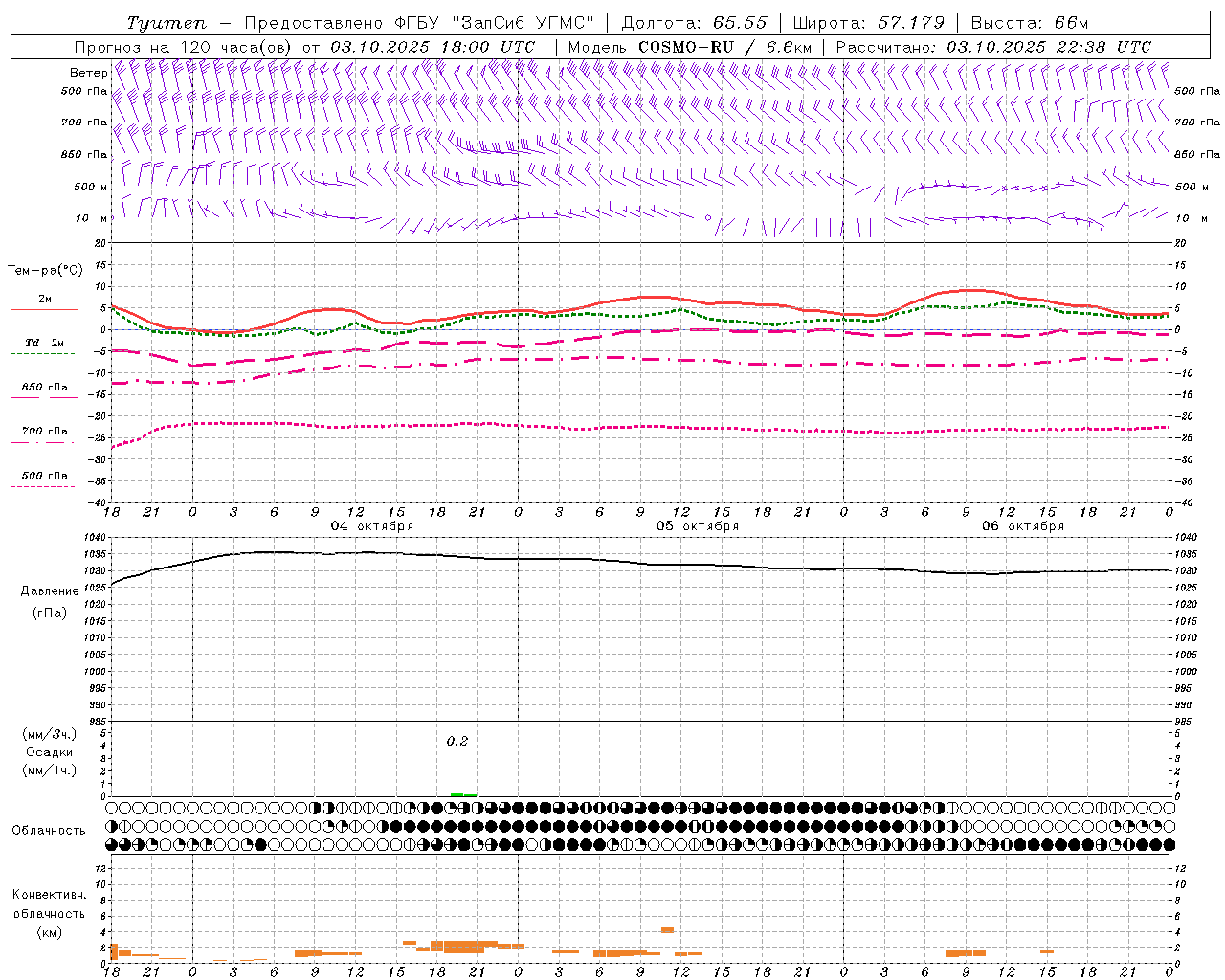1225x980 pixels.
Task: Click the "Осадки" precipitation label
Action: pos(50,752)
